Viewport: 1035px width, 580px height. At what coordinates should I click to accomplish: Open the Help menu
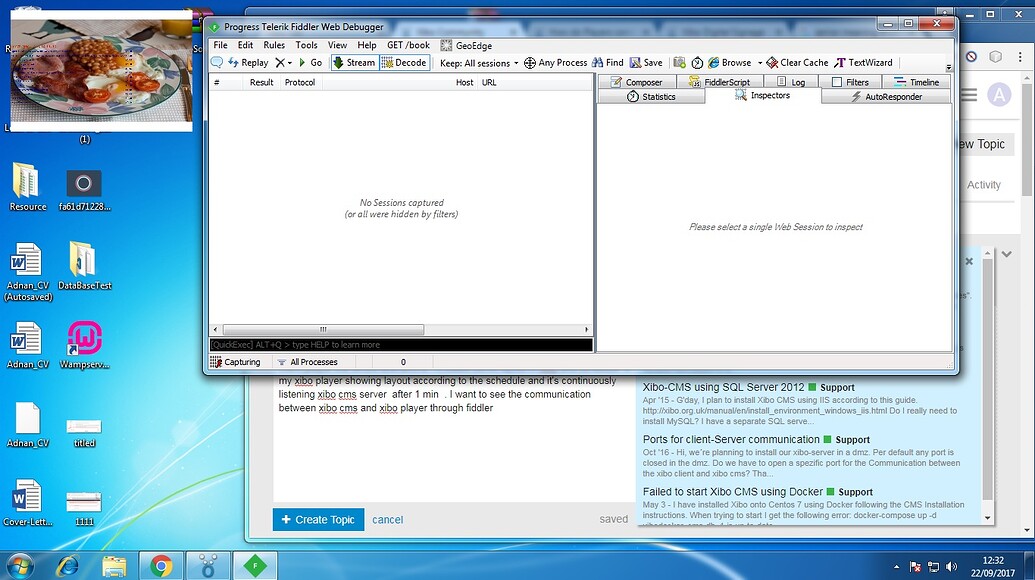tap(367, 46)
